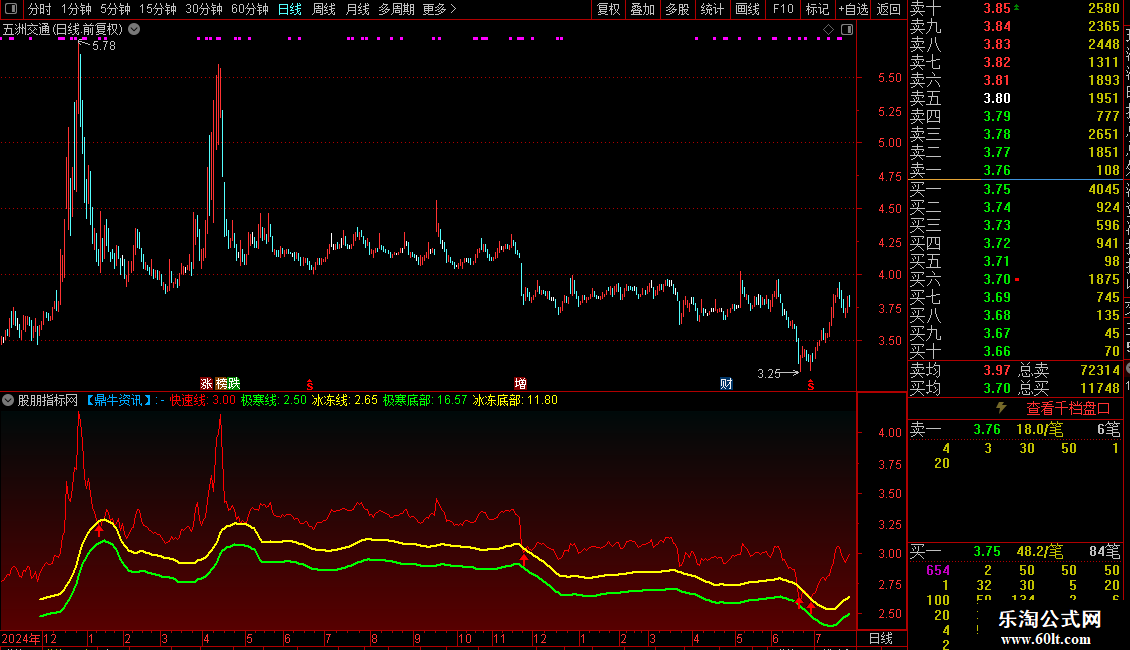1130x650 pixels.
Task: Click the 买六 bid row at 3.70
Action: coord(1015,279)
